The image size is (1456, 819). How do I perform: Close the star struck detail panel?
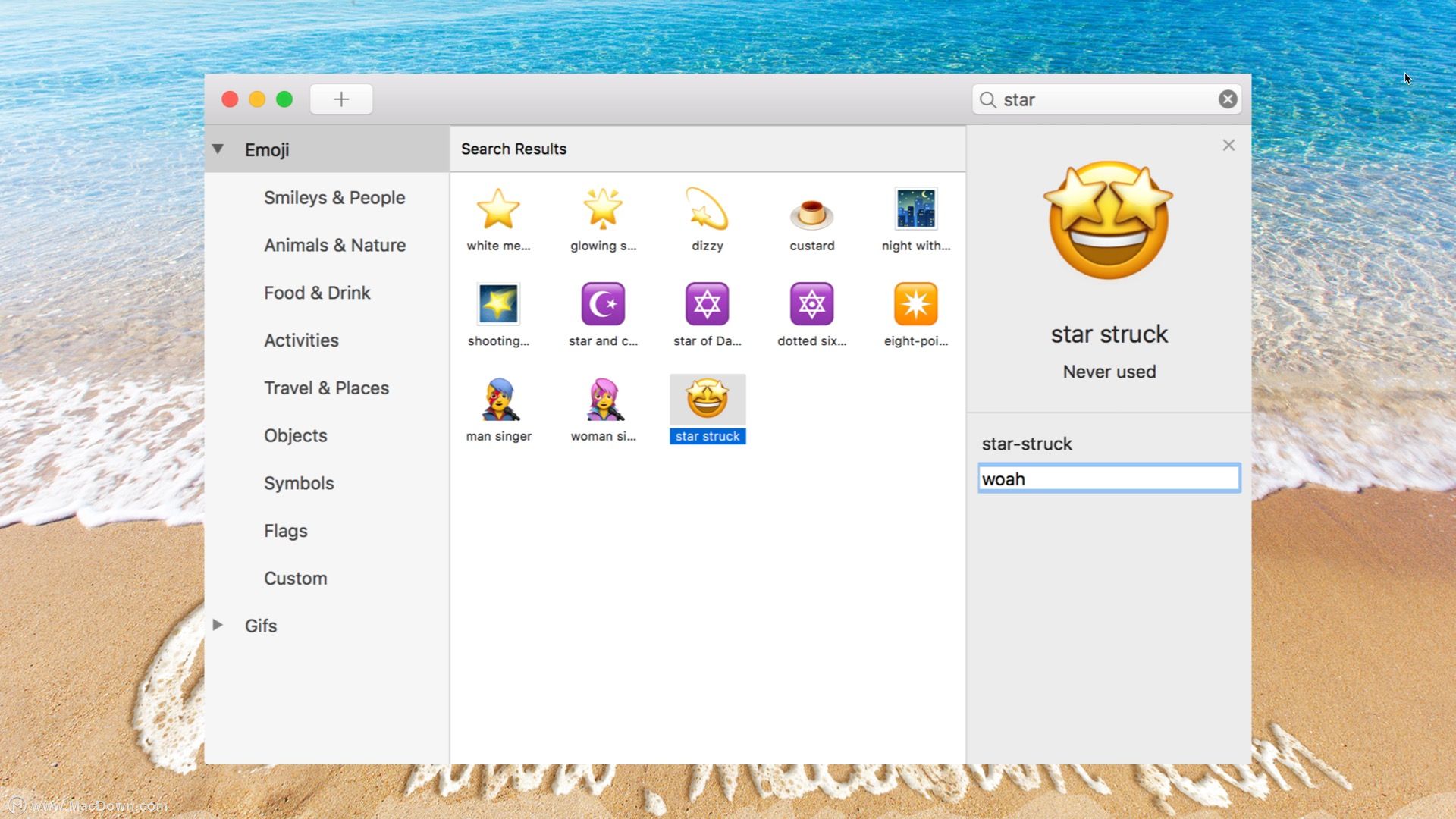1228,145
